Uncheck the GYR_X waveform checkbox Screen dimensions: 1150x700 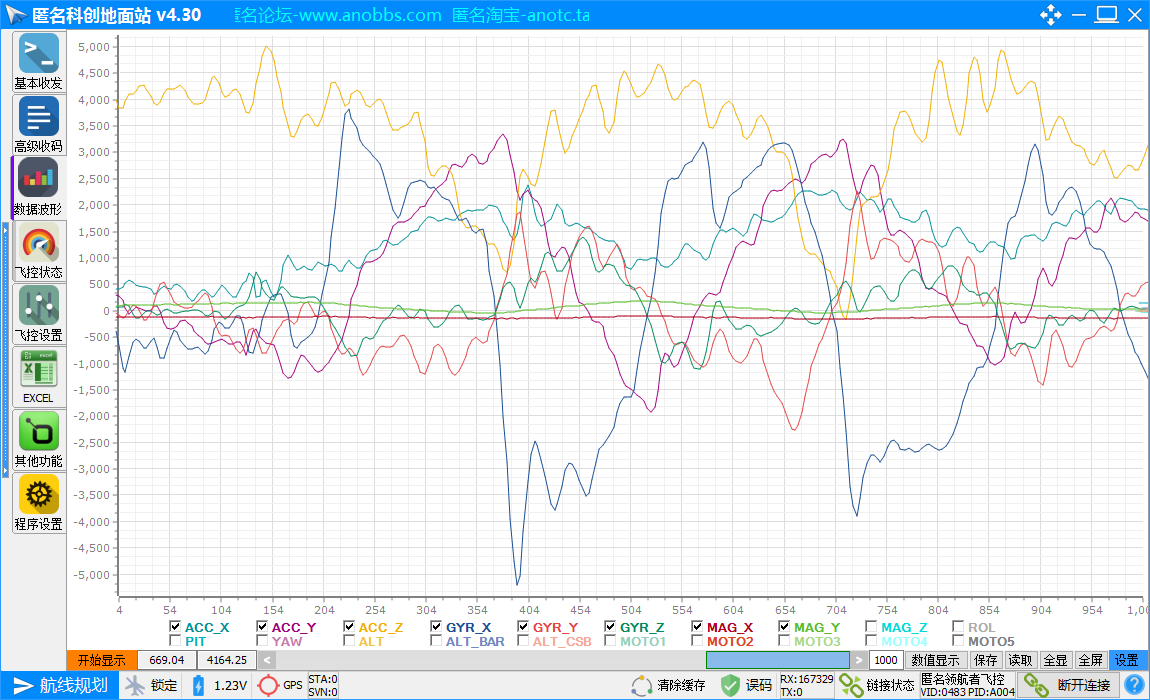pyautogui.click(x=436, y=627)
